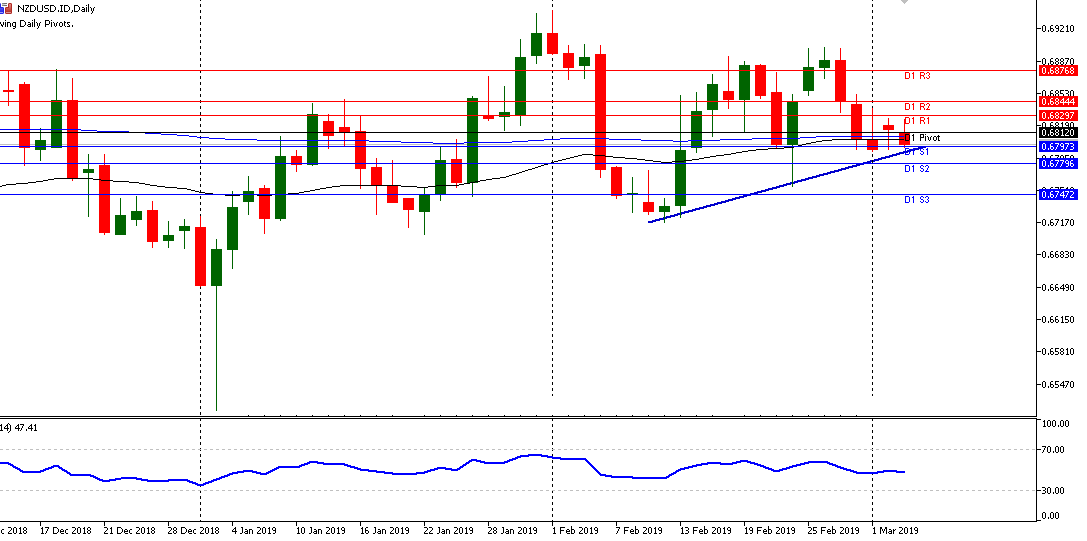Click the Pivot level label

[x=928, y=138]
